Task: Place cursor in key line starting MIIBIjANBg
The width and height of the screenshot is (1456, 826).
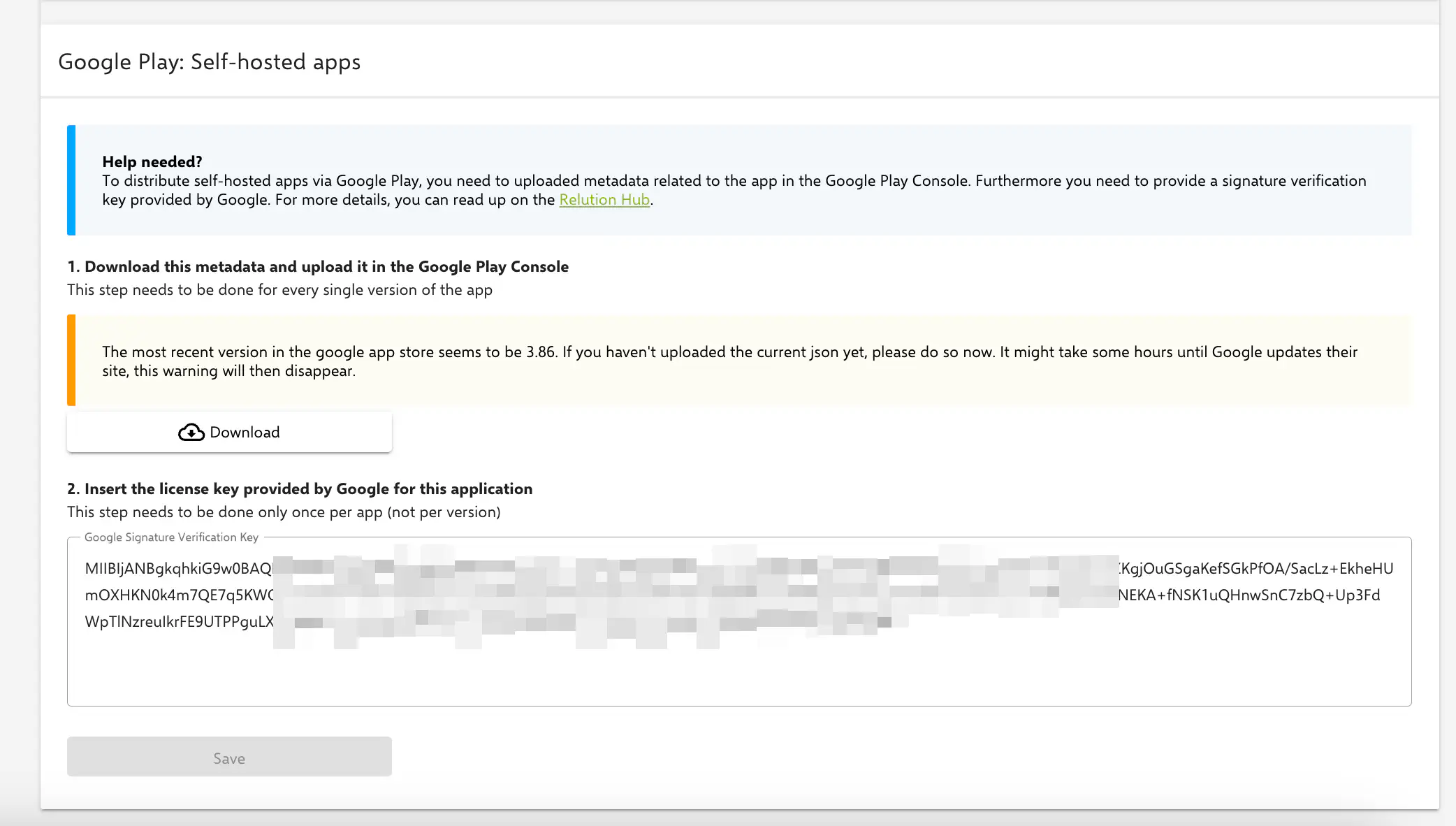Action: pyautogui.click(x=177, y=569)
